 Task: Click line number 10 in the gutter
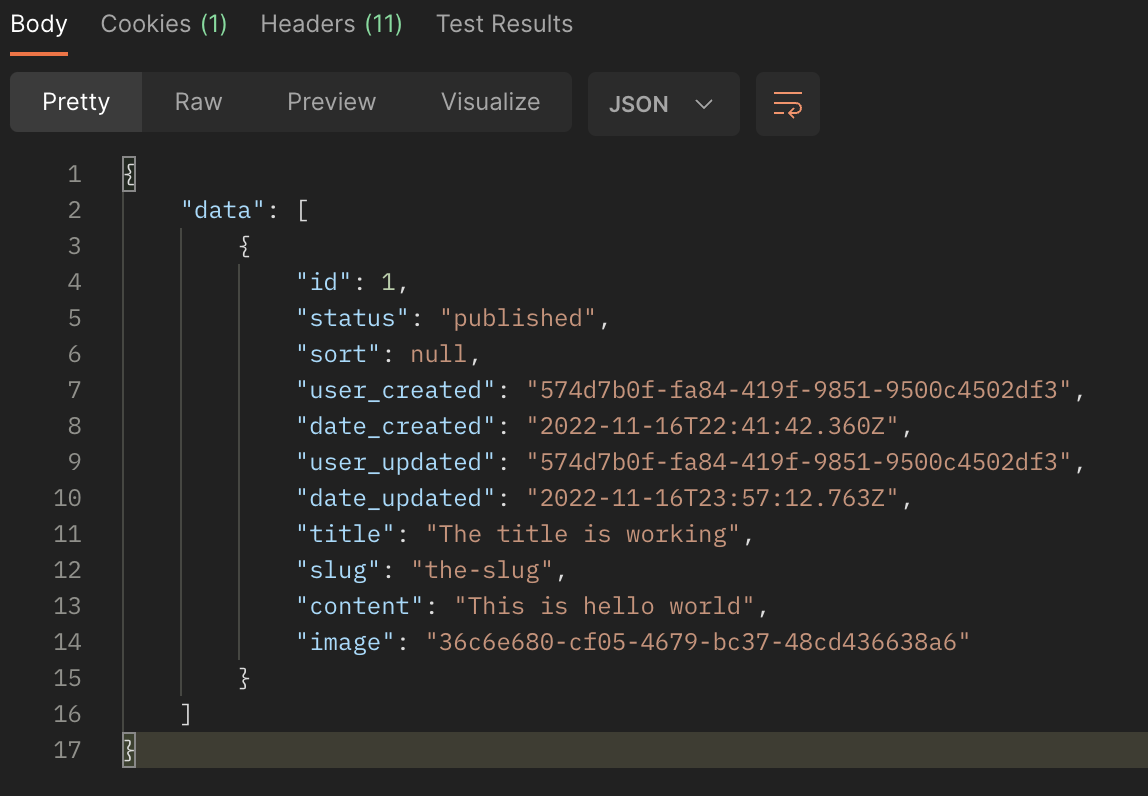67,498
